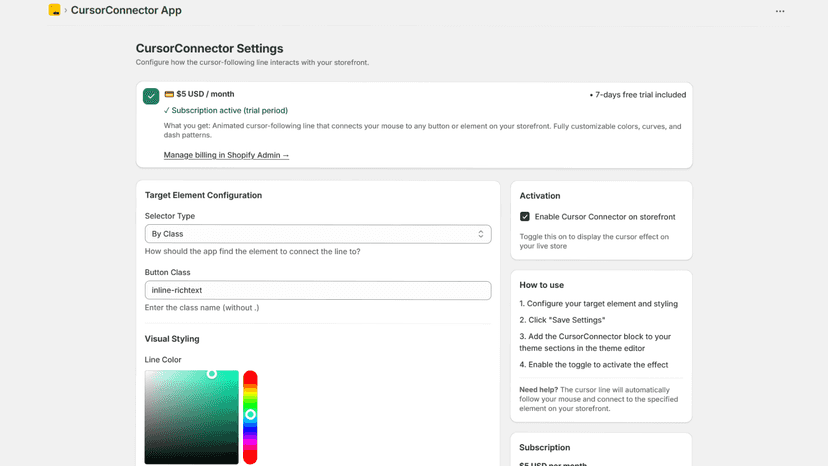
Task: Toggle Enable Cursor Connector on storefront checkbox
Action: [525, 217]
